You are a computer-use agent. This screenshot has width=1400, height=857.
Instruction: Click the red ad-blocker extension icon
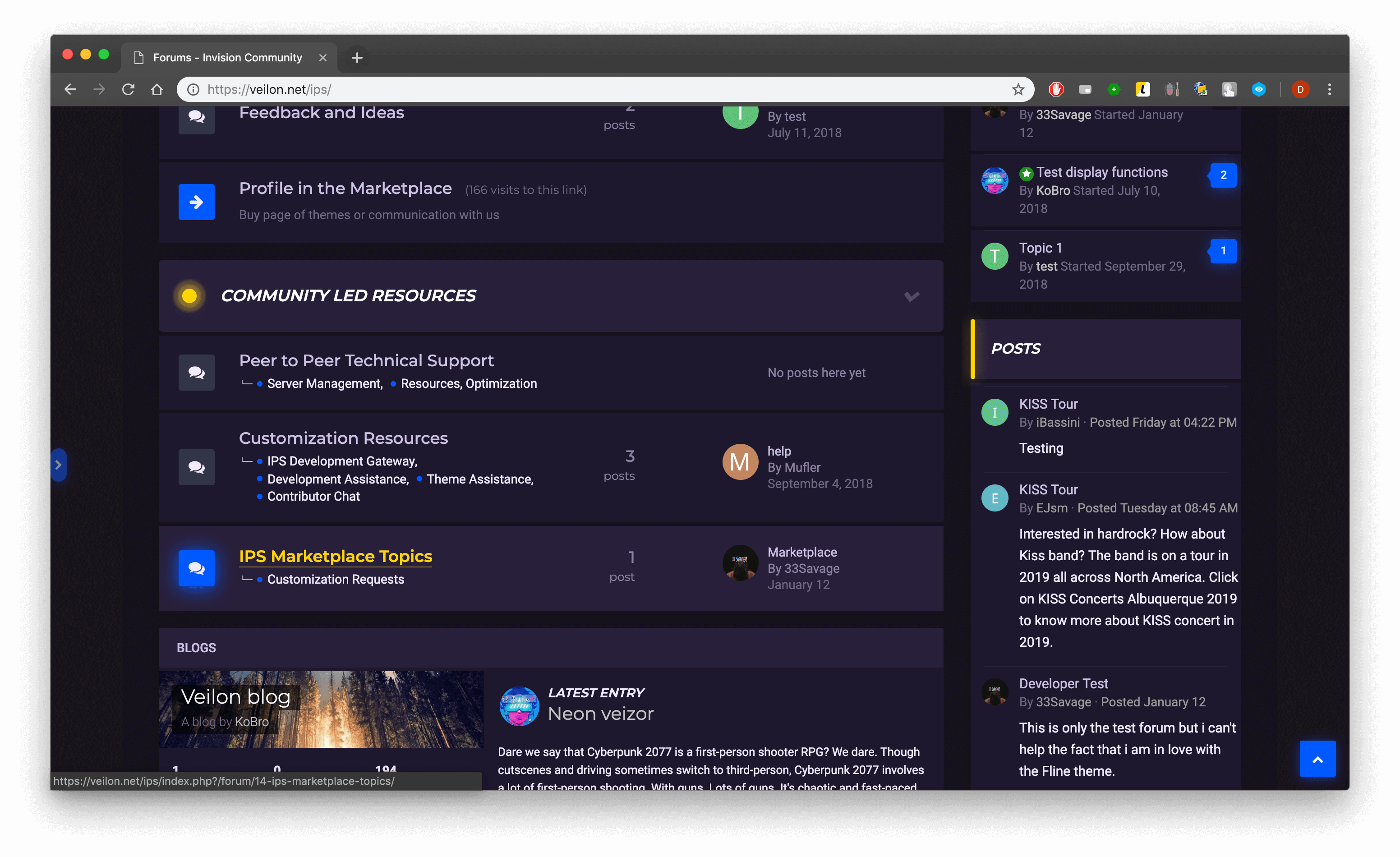click(x=1056, y=89)
